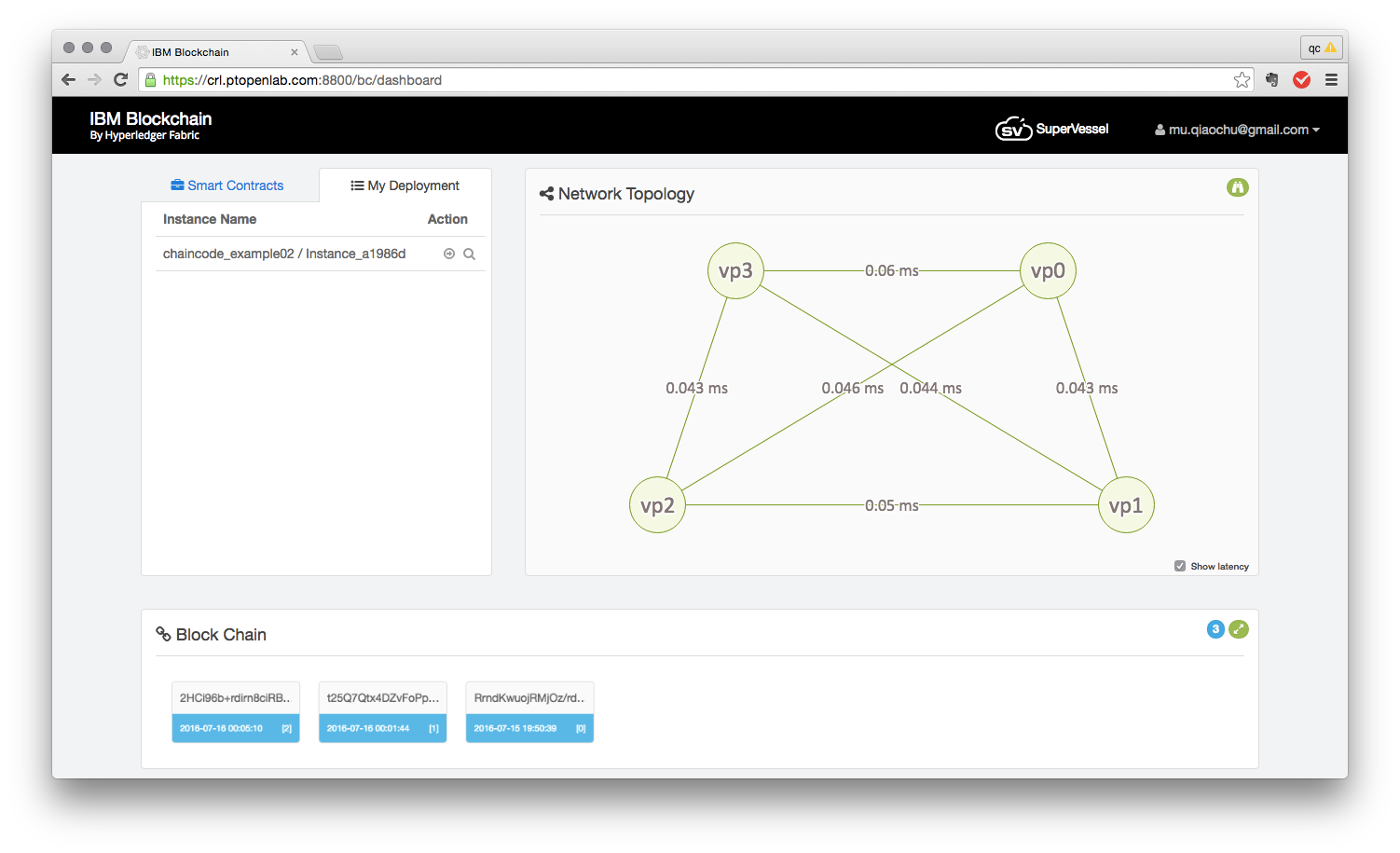Click the 2016-07-16 00:05:10 block timestamp
Viewport: 1400px width, 853px height.
point(221,728)
